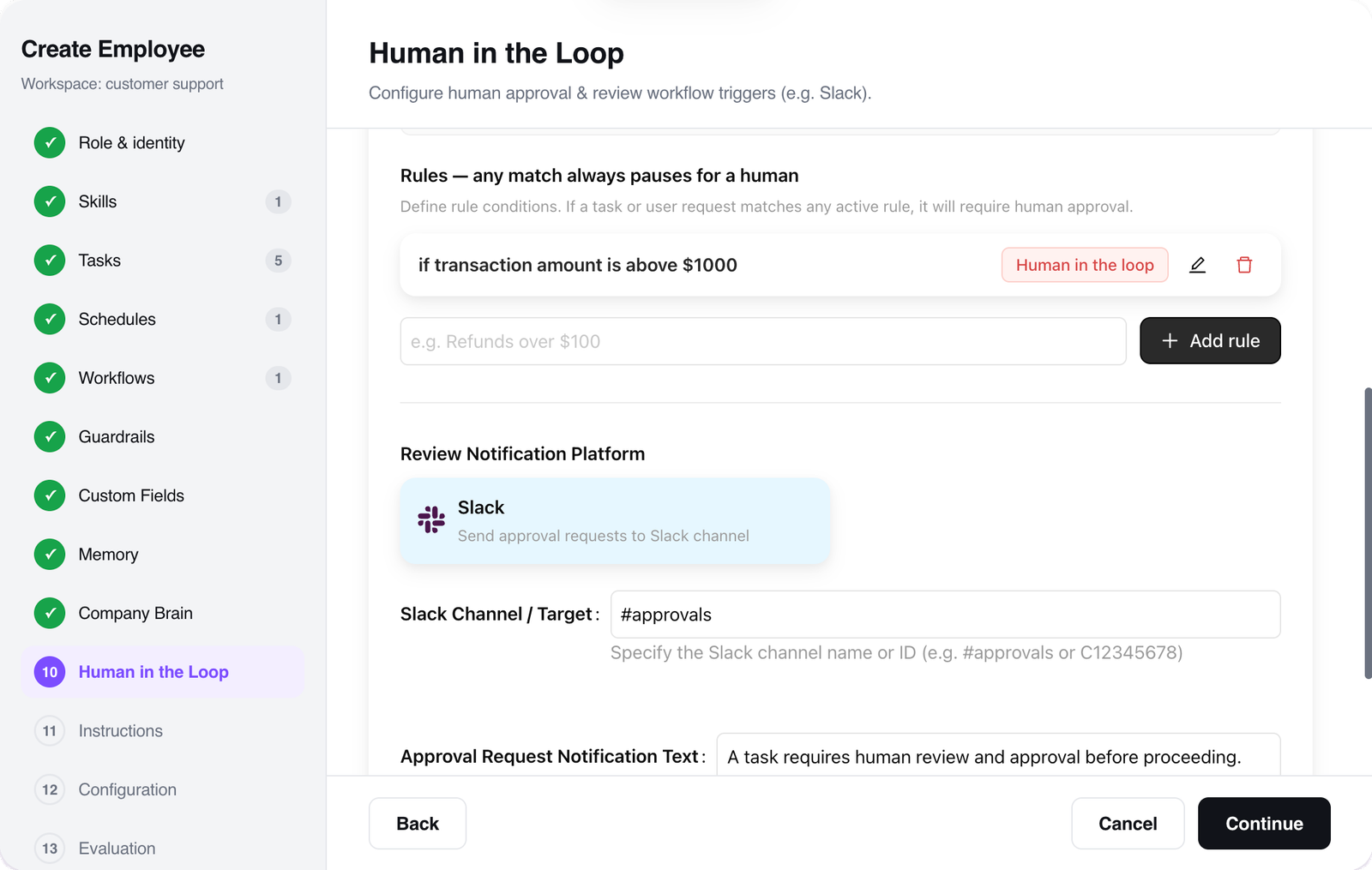This screenshot has height=870, width=1372.
Task: Click the green check icon beside Tasks
Action: (50, 261)
